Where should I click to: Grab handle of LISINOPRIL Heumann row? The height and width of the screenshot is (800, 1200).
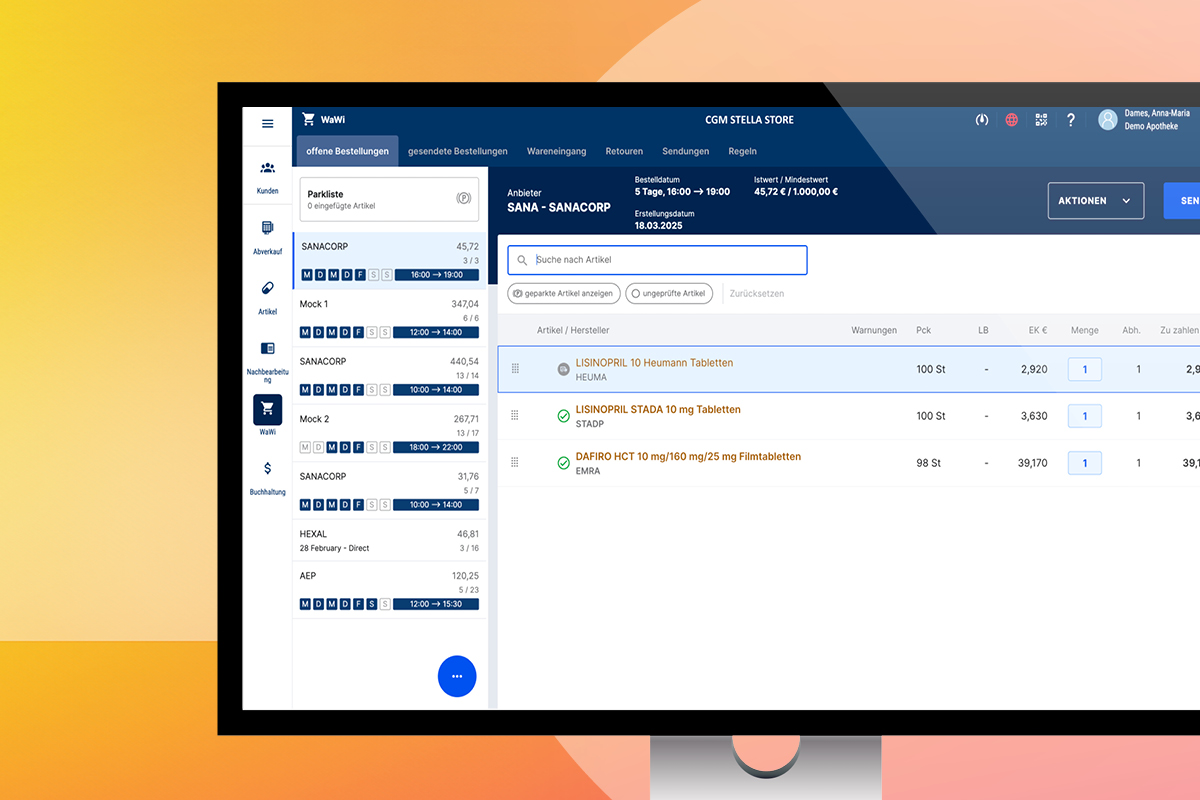(x=515, y=369)
